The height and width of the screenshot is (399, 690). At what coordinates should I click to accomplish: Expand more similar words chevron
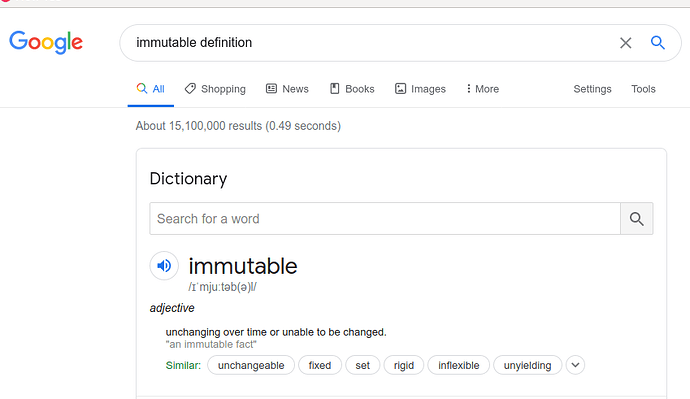click(575, 365)
